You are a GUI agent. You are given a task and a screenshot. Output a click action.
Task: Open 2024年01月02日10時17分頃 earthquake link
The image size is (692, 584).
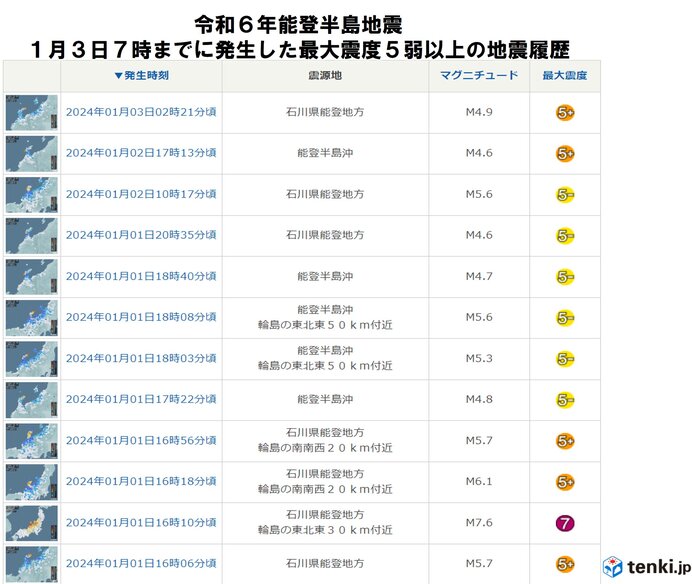click(141, 194)
